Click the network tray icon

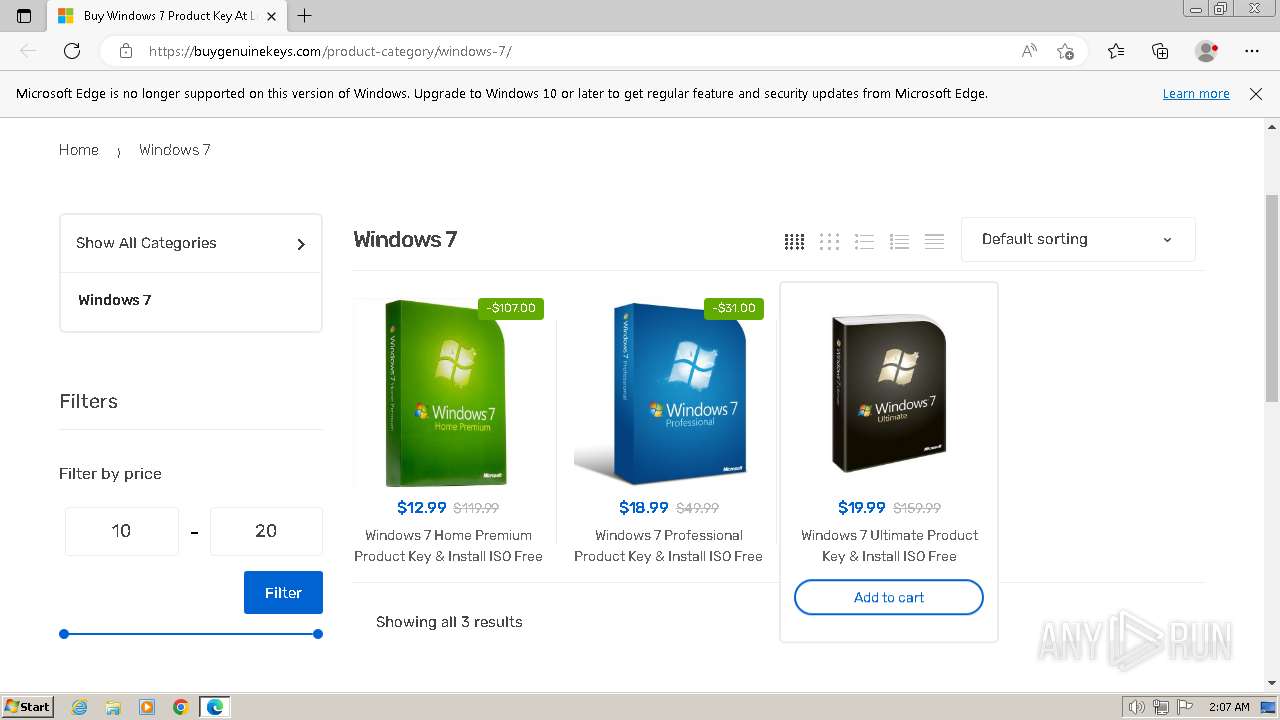(1161, 707)
